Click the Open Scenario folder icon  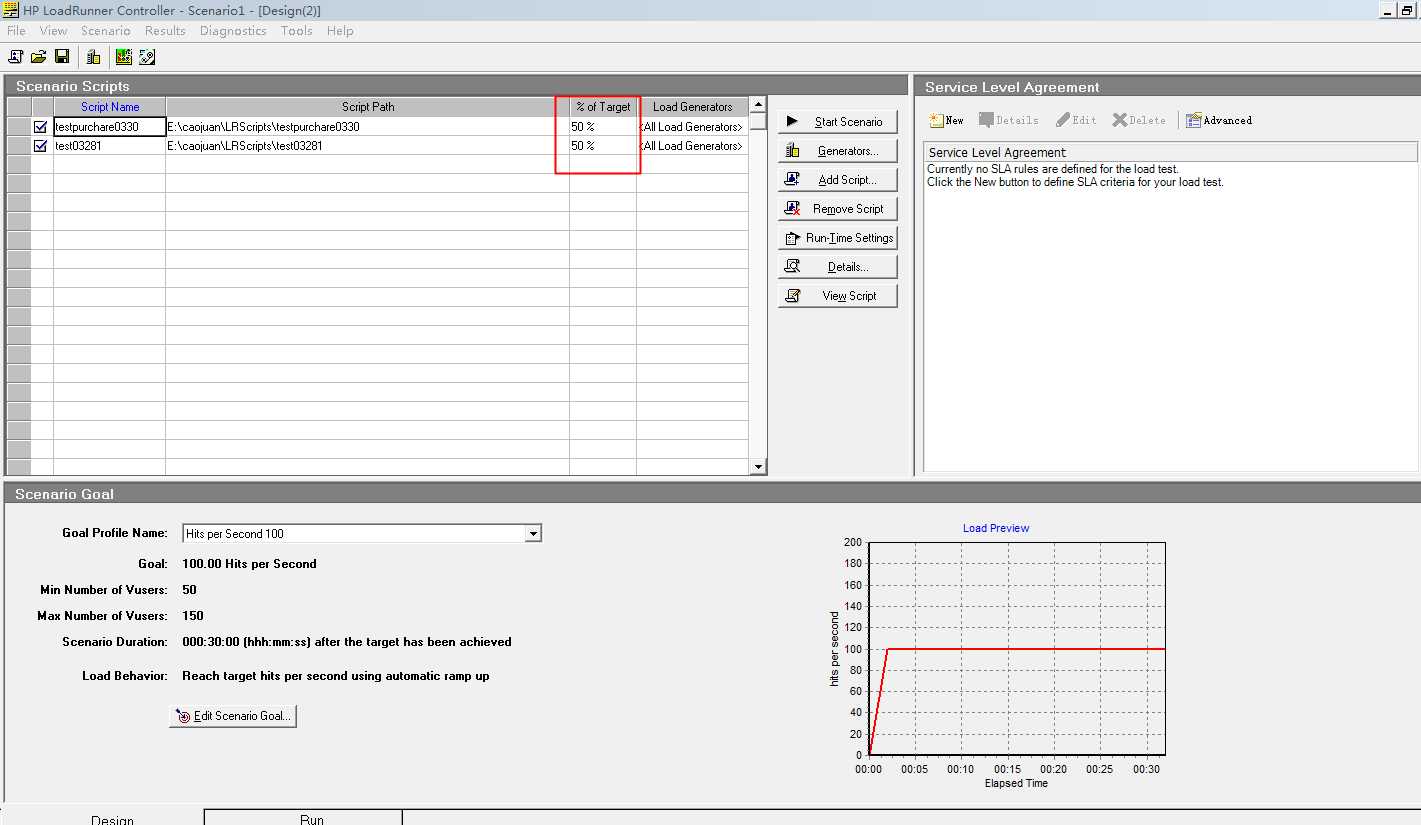(39, 57)
